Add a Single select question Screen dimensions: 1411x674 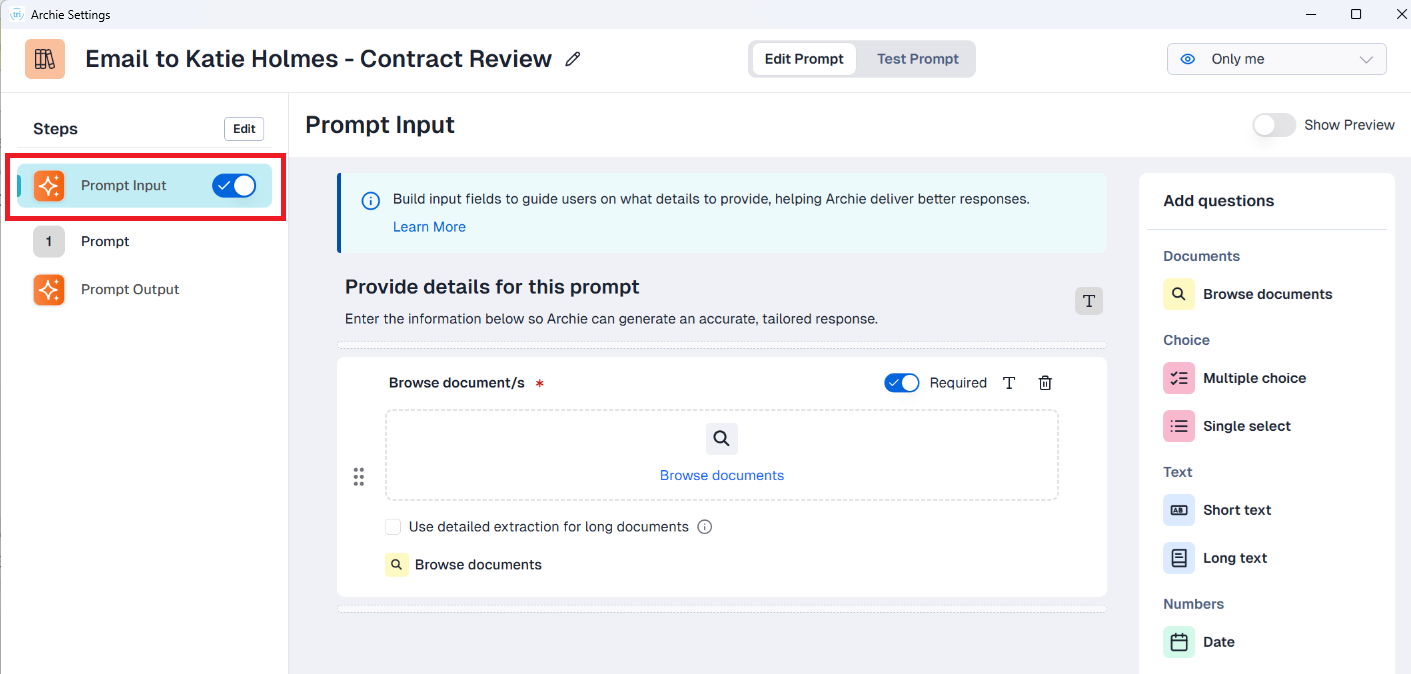click(1246, 426)
